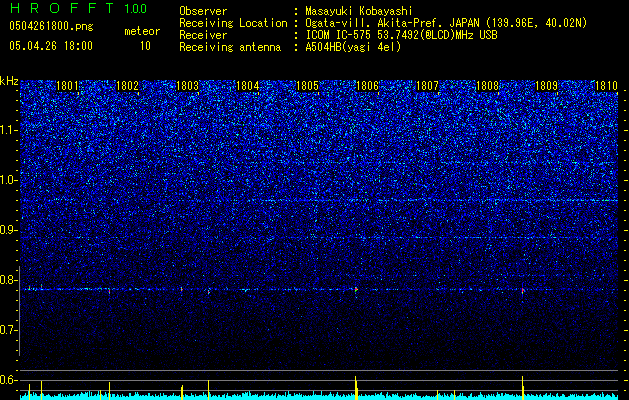
Task: Click the 0.9 kHz axis label
Action: (x=8, y=230)
